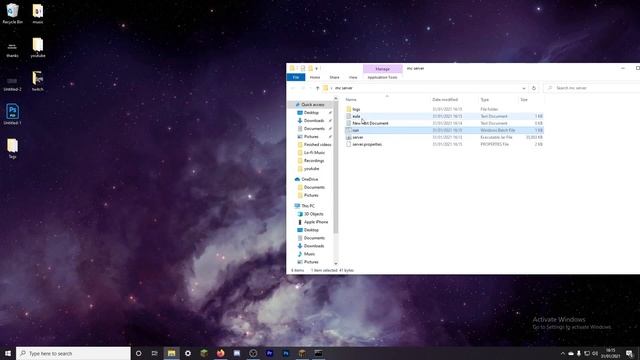Open the Quick Access Toolbar customize dropdown
The height and width of the screenshot is (360, 640).
click(x=317, y=69)
